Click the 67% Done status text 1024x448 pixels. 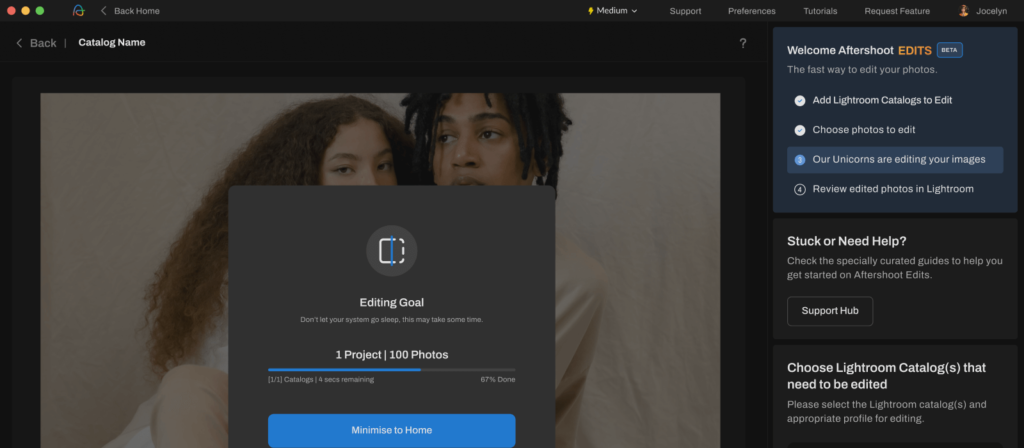[x=498, y=379]
